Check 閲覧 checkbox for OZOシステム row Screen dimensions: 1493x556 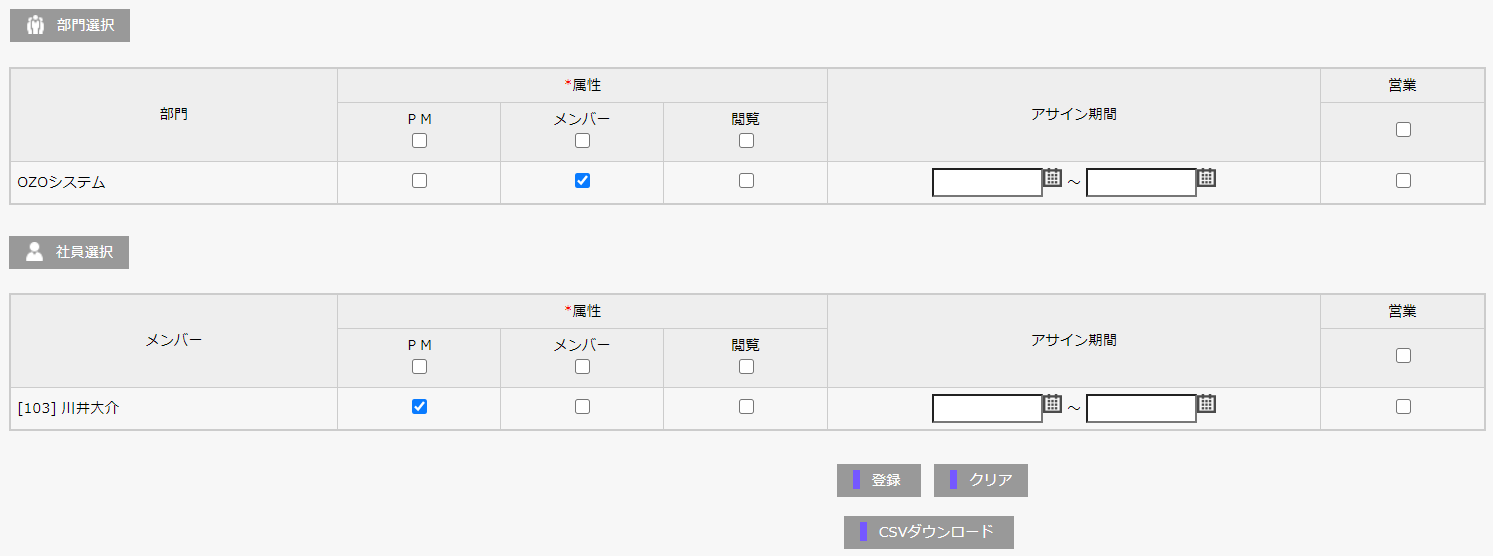coord(746,181)
